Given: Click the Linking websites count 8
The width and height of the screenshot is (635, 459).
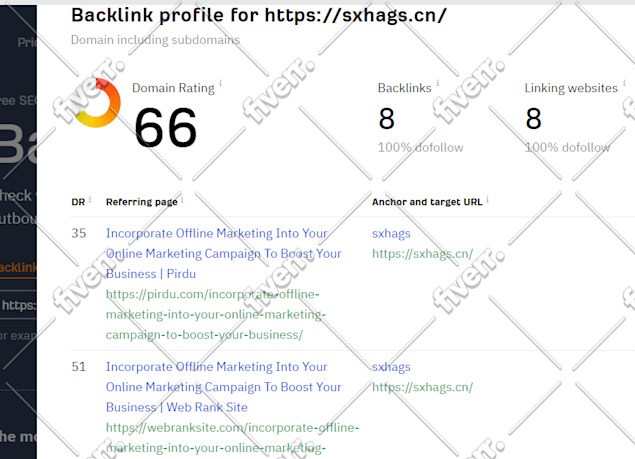Looking at the screenshot, I should [x=533, y=119].
